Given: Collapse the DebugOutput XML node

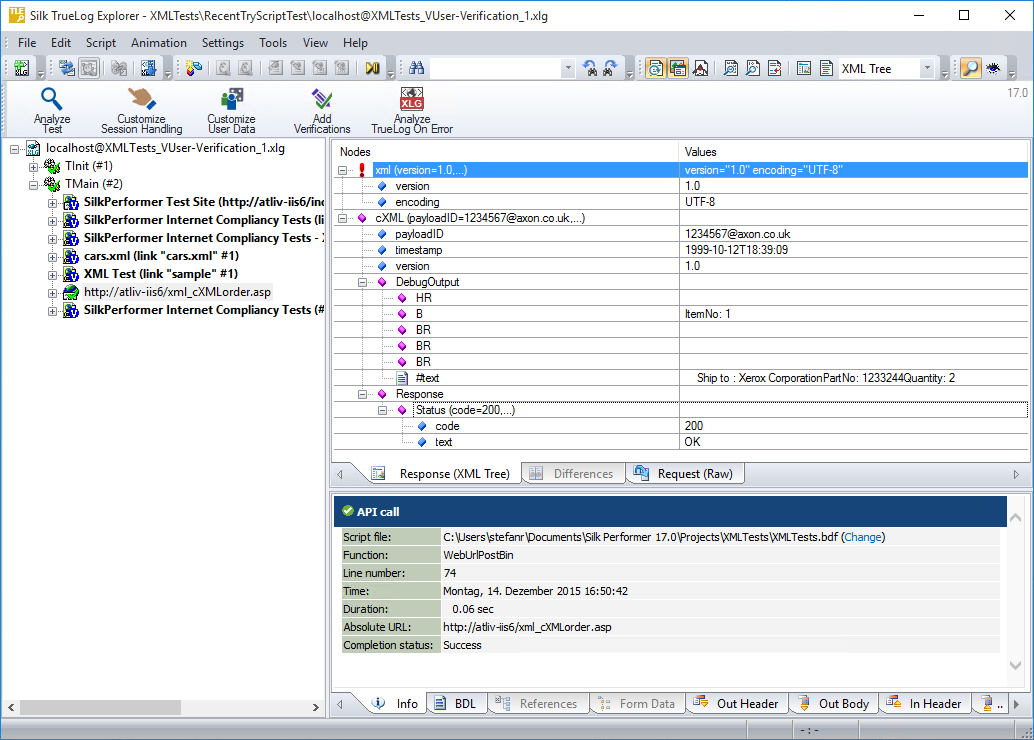Looking at the screenshot, I should [x=362, y=282].
